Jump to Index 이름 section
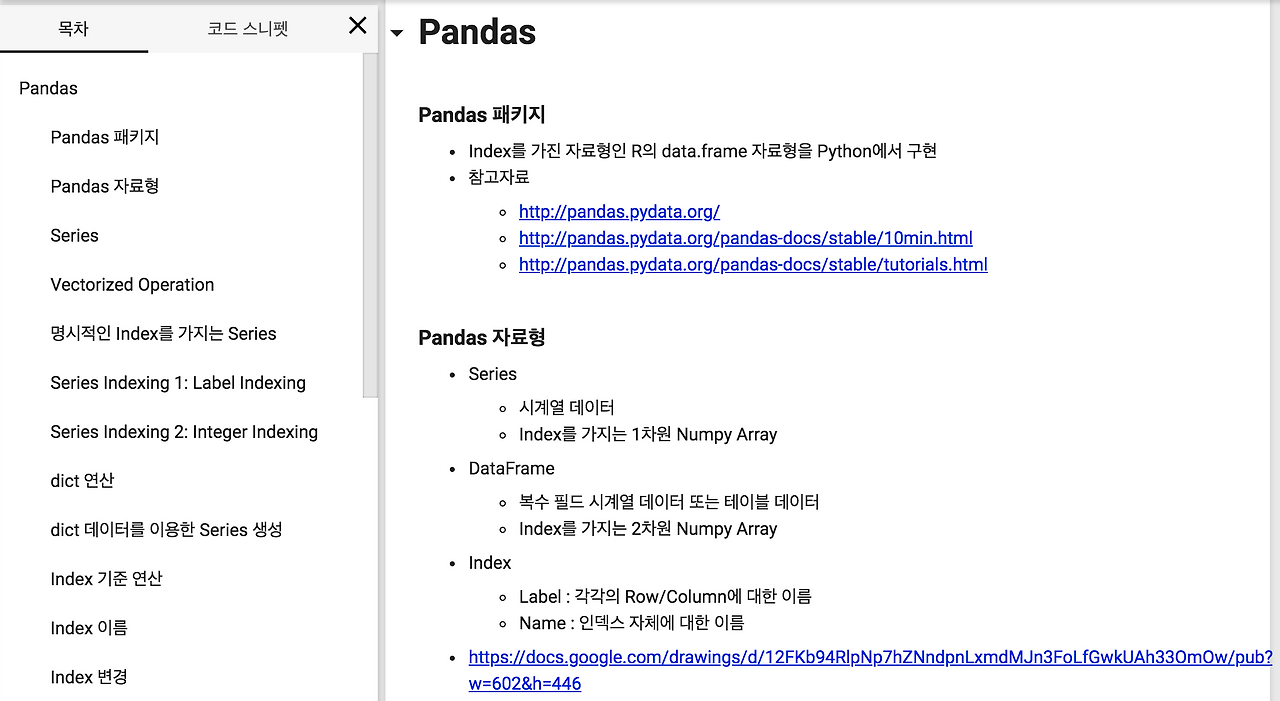The height and width of the screenshot is (701, 1280). coord(89,627)
